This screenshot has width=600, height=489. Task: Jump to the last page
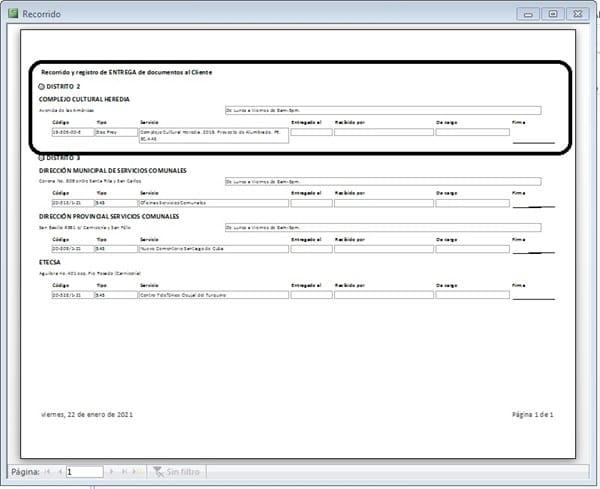(122, 470)
